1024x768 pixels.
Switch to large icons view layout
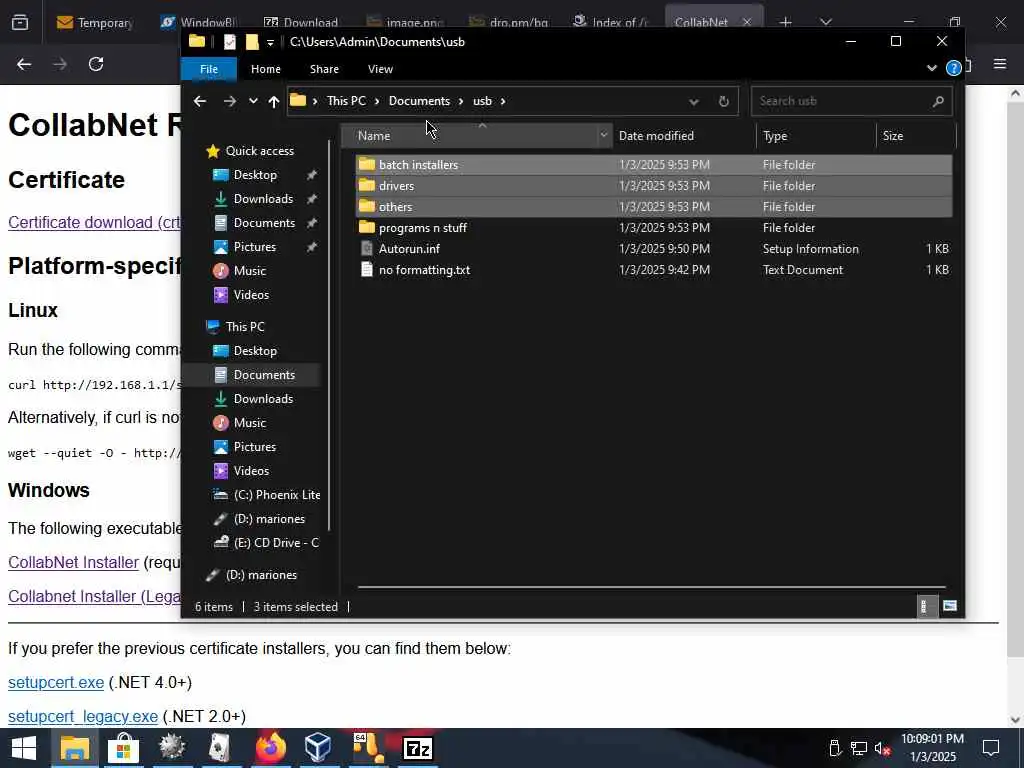click(950, 607)
